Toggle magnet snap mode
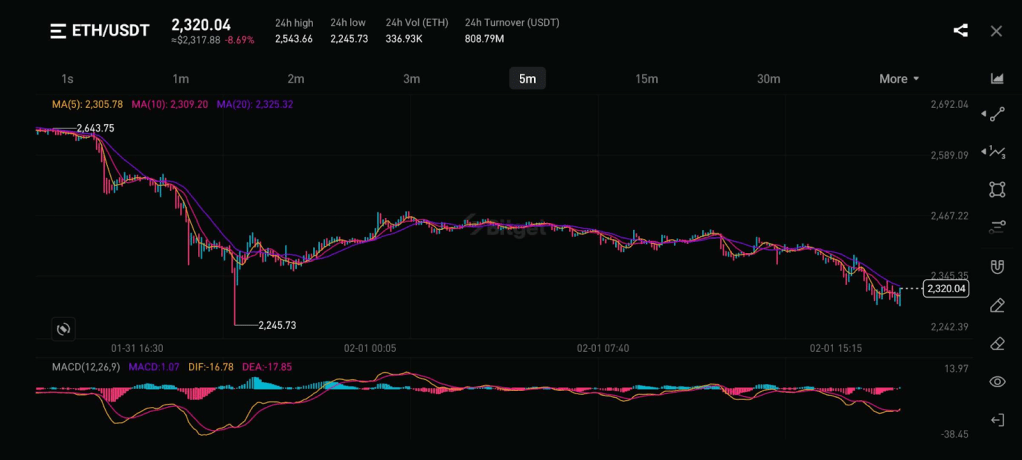 (x=997, y=266)
